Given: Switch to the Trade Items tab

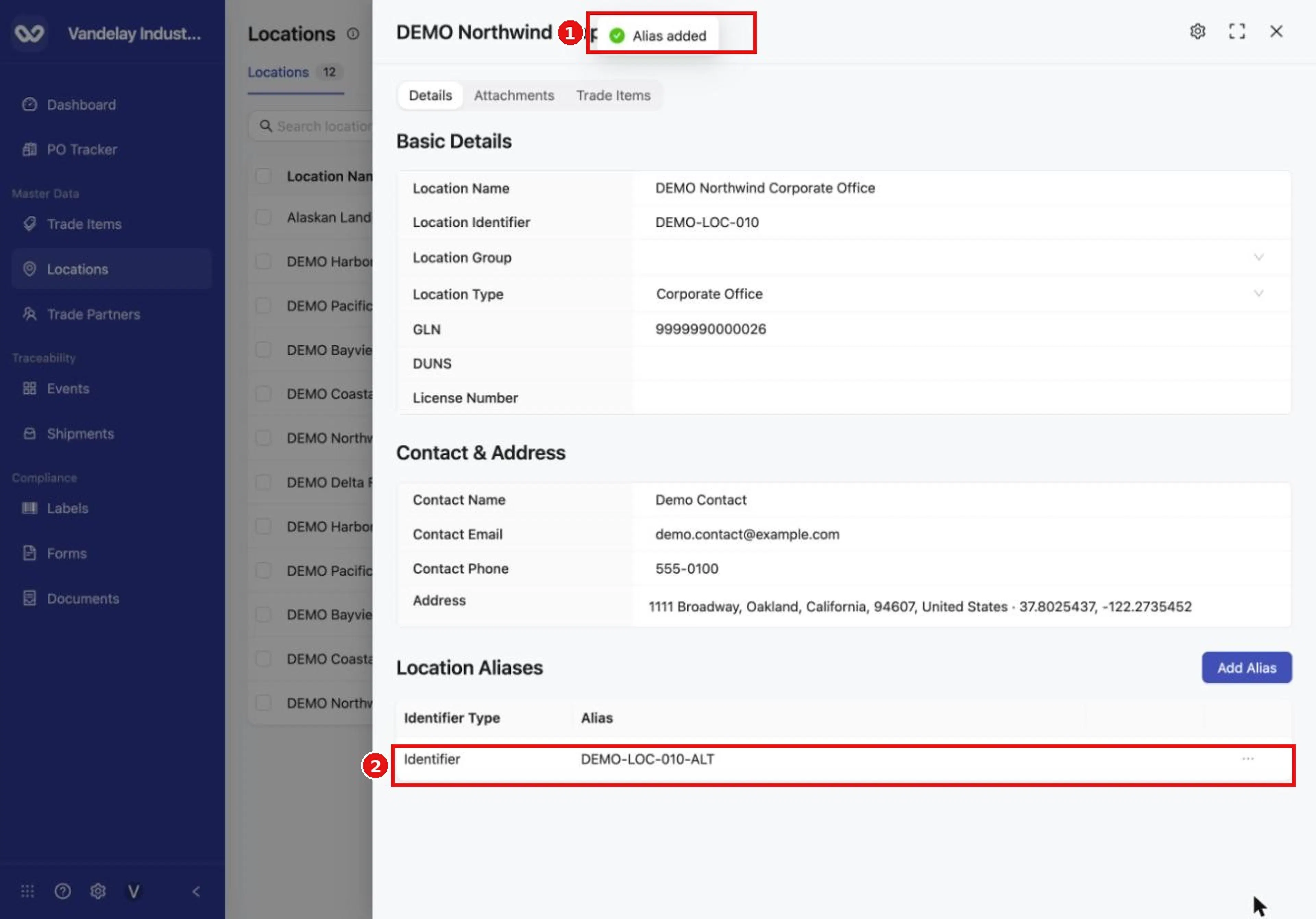Looking at the screenshot, I should coord(613,95).
